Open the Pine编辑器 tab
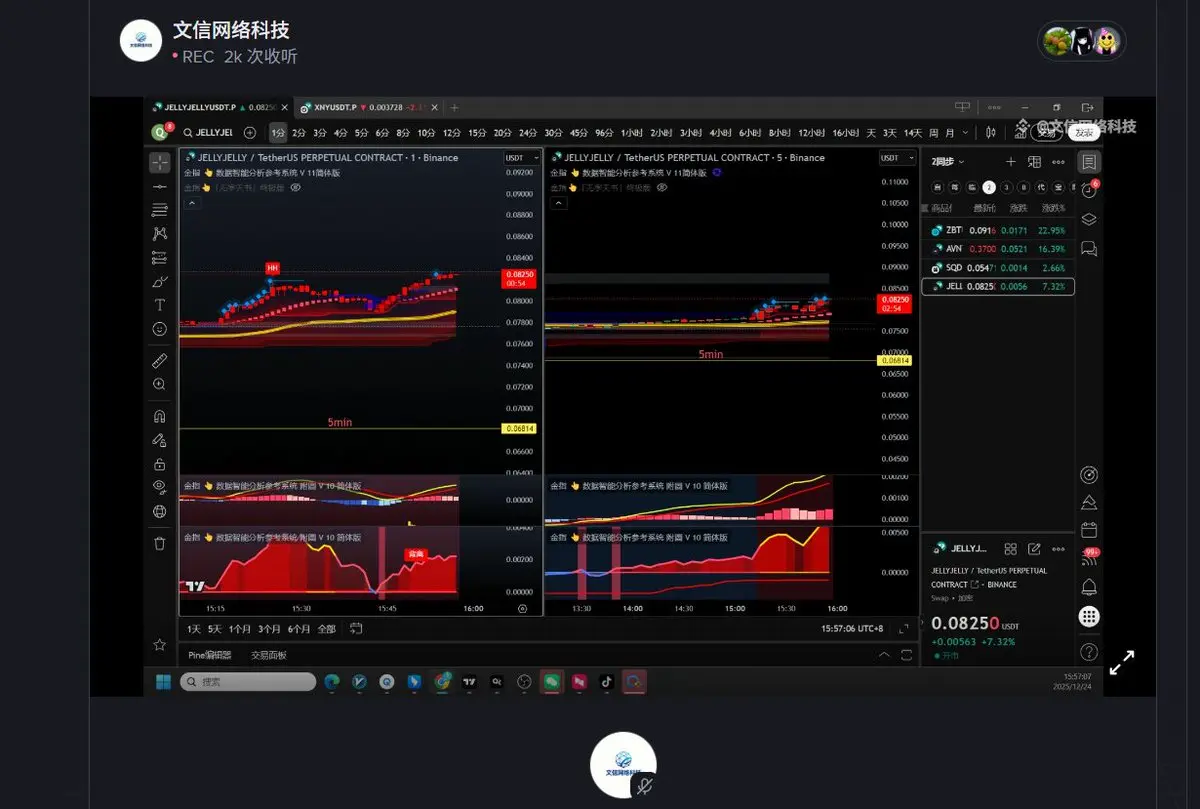This screenshot has width=1200, height=809. click(x=210, y=655)
